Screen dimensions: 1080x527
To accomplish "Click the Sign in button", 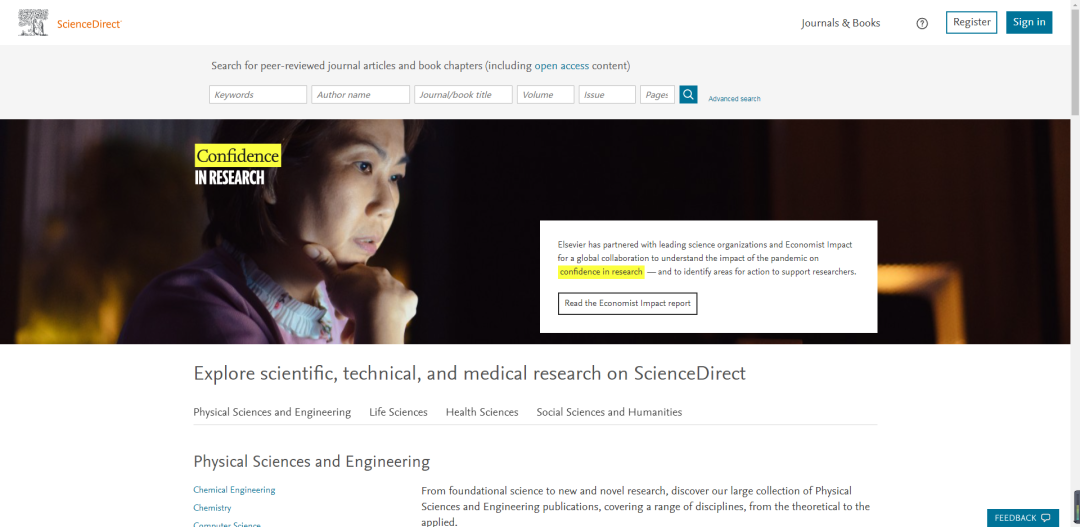I will [1029, 22].
